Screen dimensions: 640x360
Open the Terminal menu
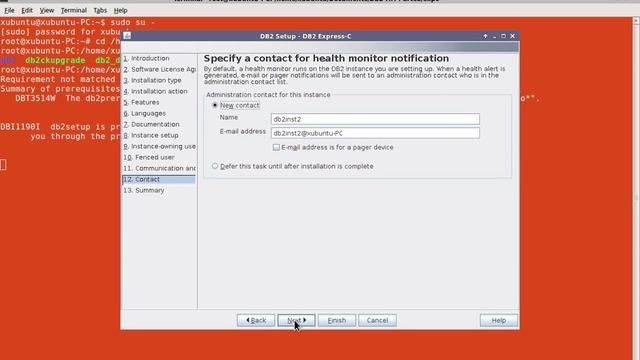pos(73,10)
